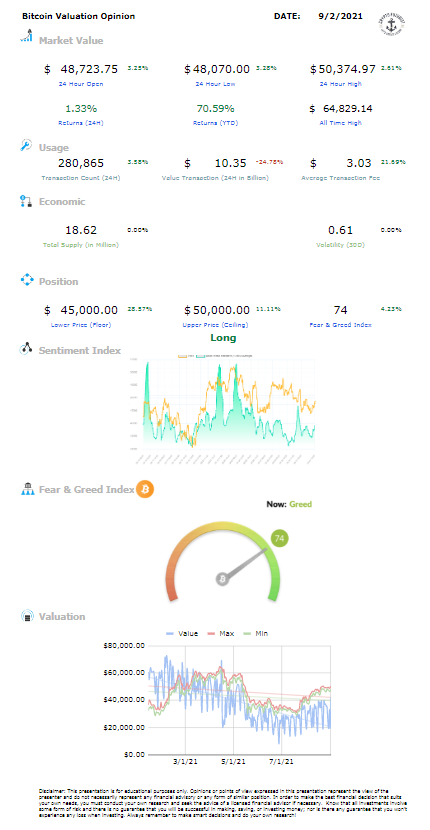Click the Valuation section icon

(x=26, y=616)
